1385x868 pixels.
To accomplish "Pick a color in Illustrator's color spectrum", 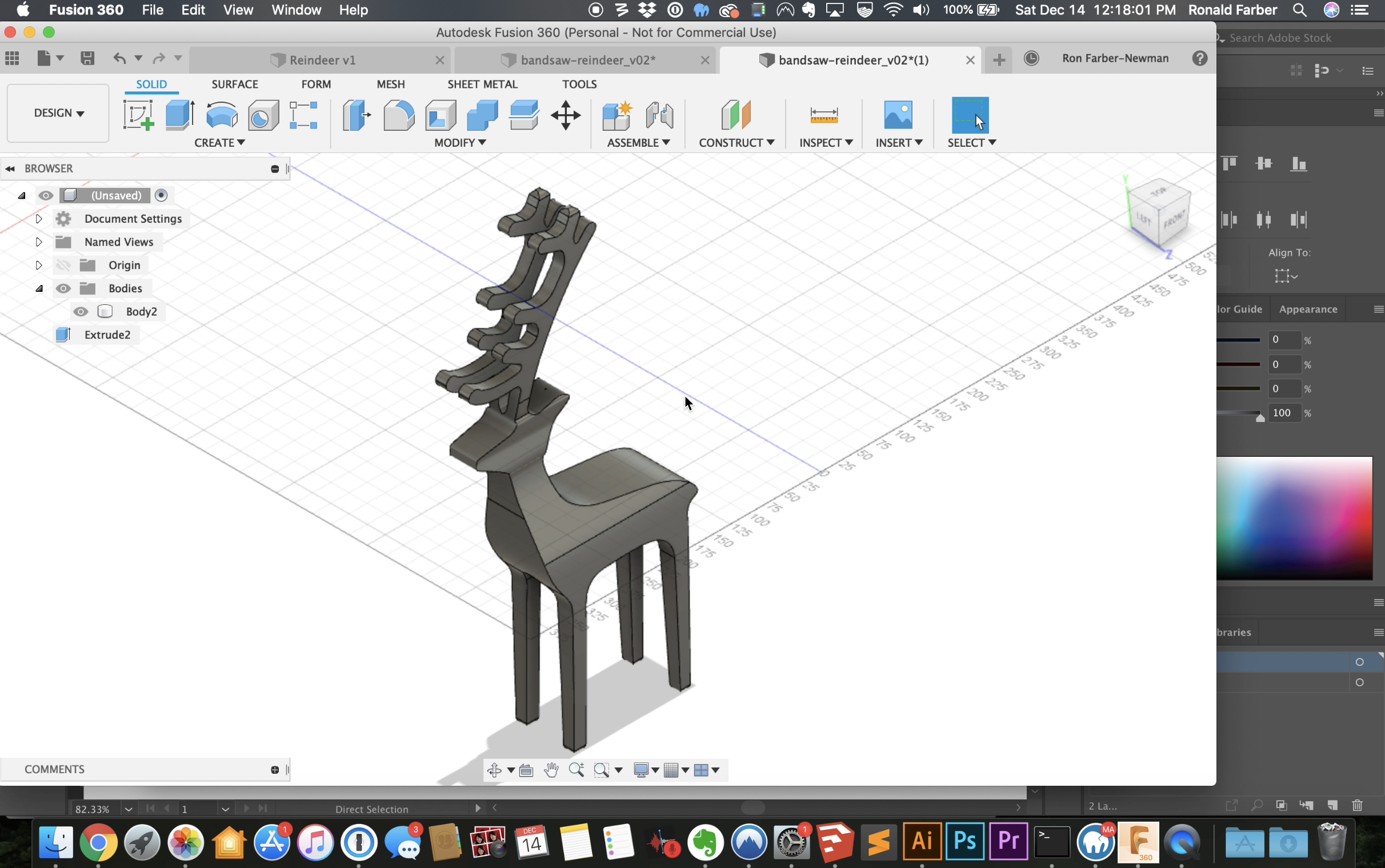I will (x=1294, y=518).
